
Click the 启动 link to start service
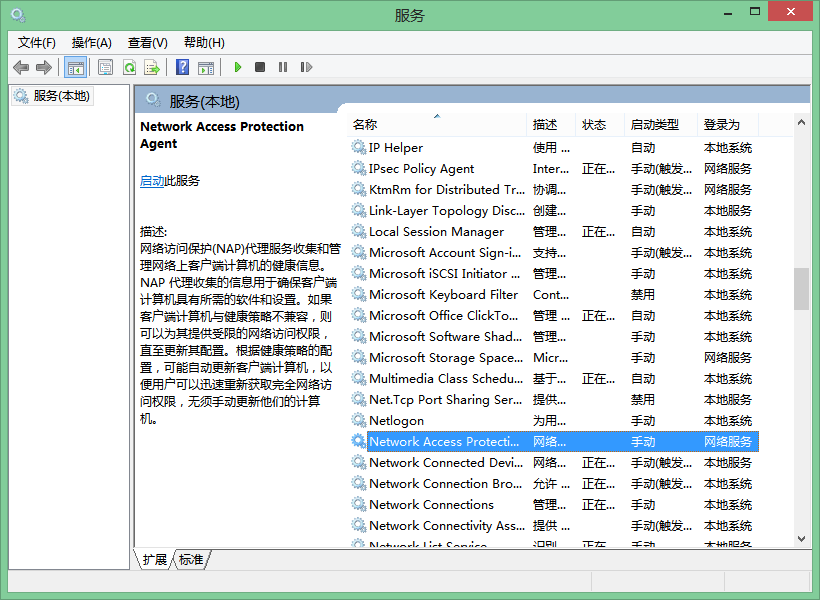click(x=152, y=181)
